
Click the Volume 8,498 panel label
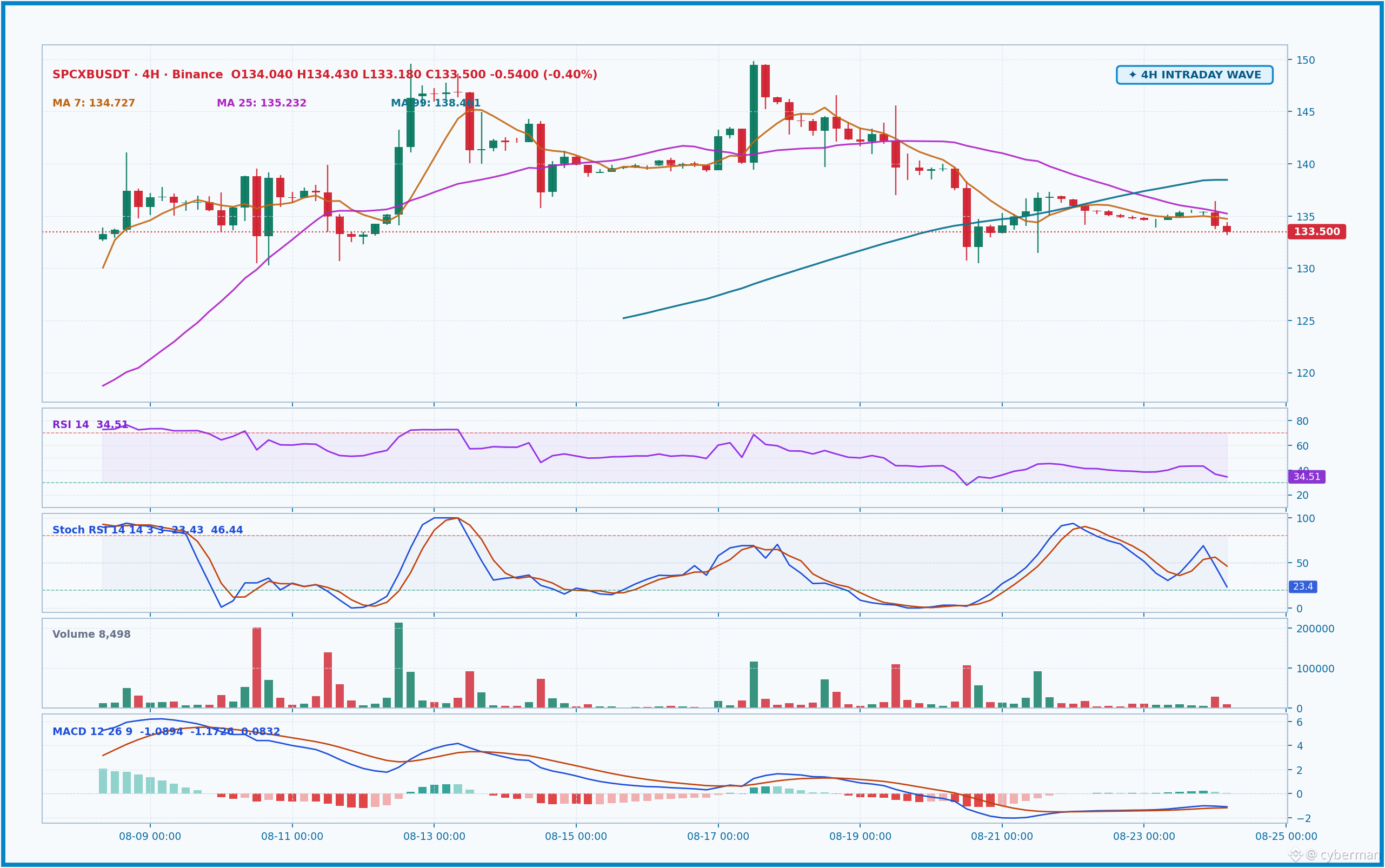(x=91, y=635)
